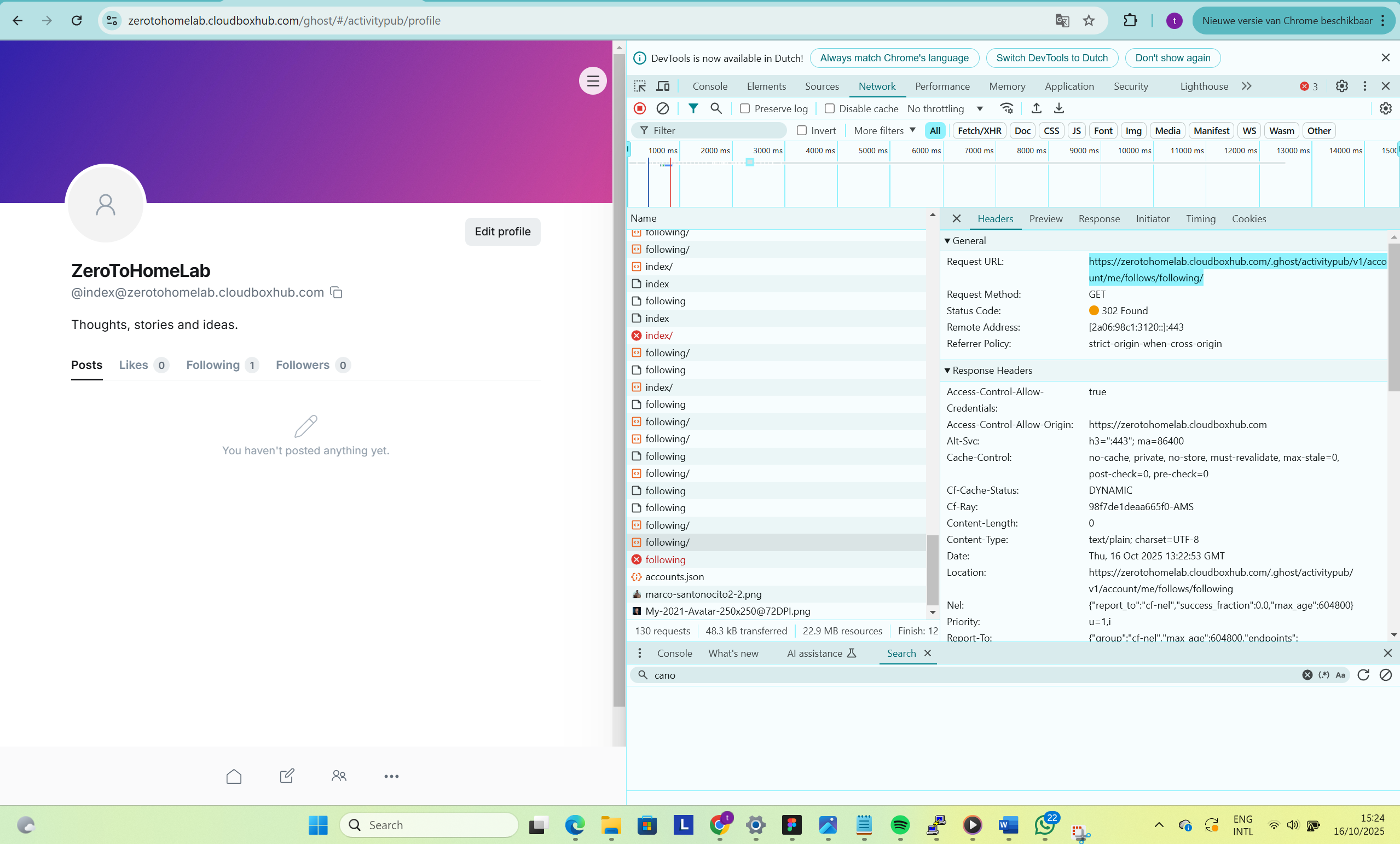This screenshot has height=844, width=1400.
Task: Open the Preview tab of request details
Action: point(1045,219)
